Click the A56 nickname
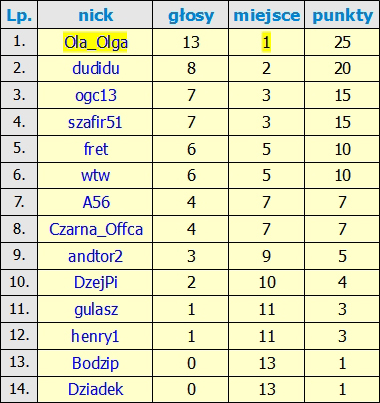Viewport: 380px width, 403px height. click(x=96, y=203)
